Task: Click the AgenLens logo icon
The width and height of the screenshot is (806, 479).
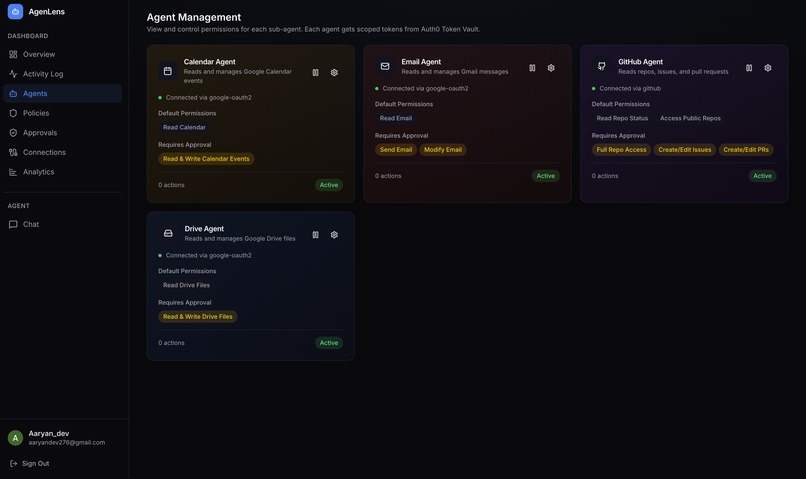Action: click(15, 11)
